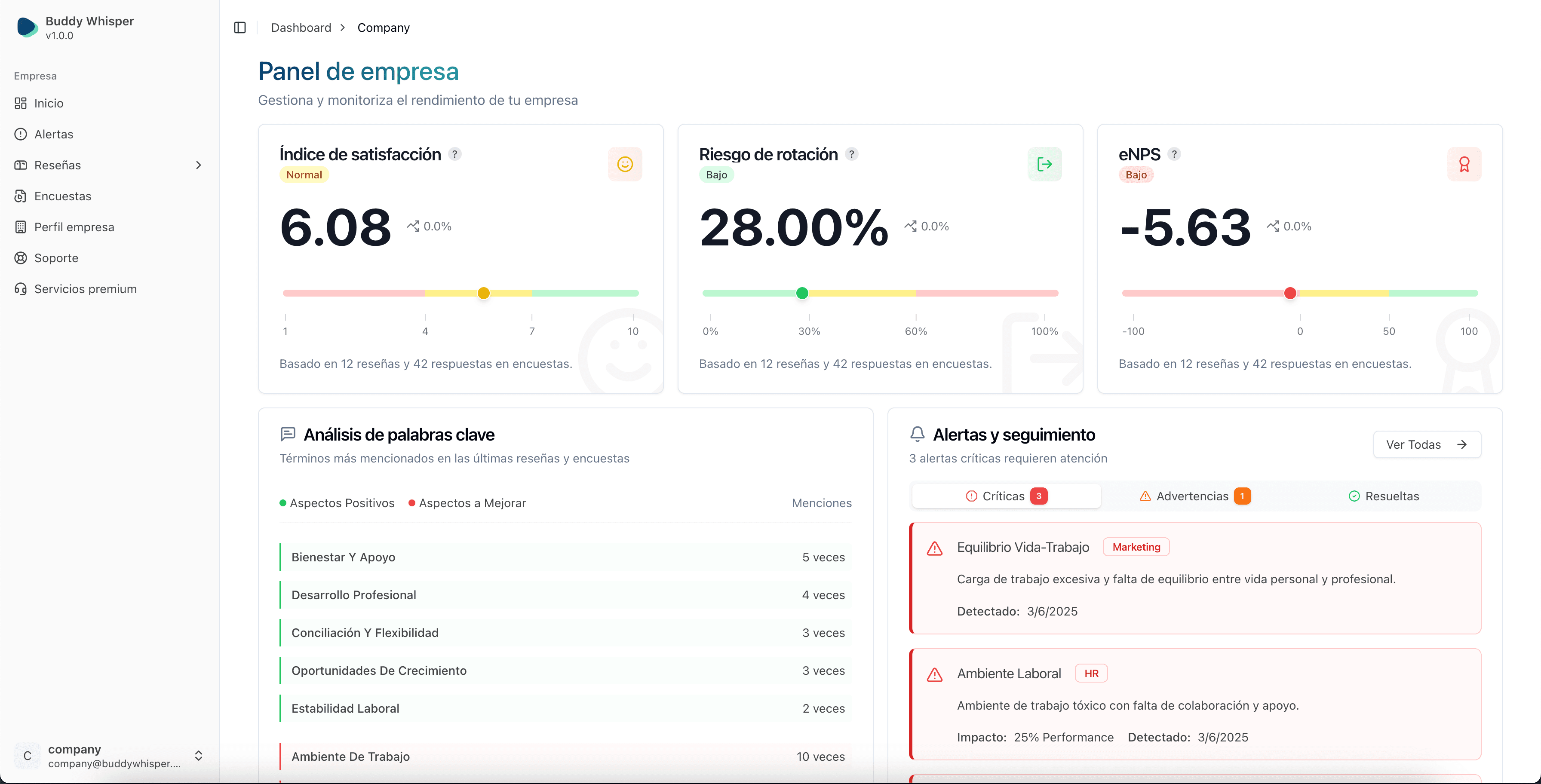Click the alerts bell icon
This screenshot has height=784, width=1541.
point(917,434)
